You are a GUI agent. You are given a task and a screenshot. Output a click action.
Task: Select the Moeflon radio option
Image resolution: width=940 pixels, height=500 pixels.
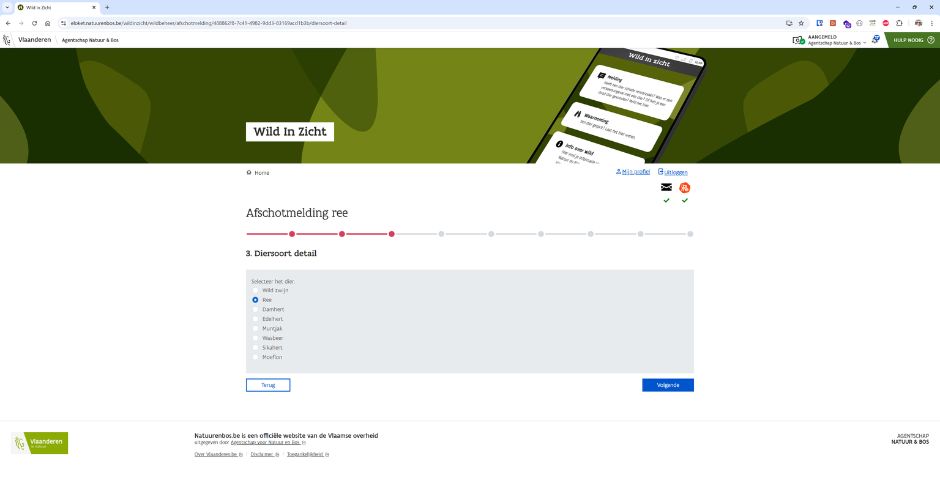[x=255, y=357]
